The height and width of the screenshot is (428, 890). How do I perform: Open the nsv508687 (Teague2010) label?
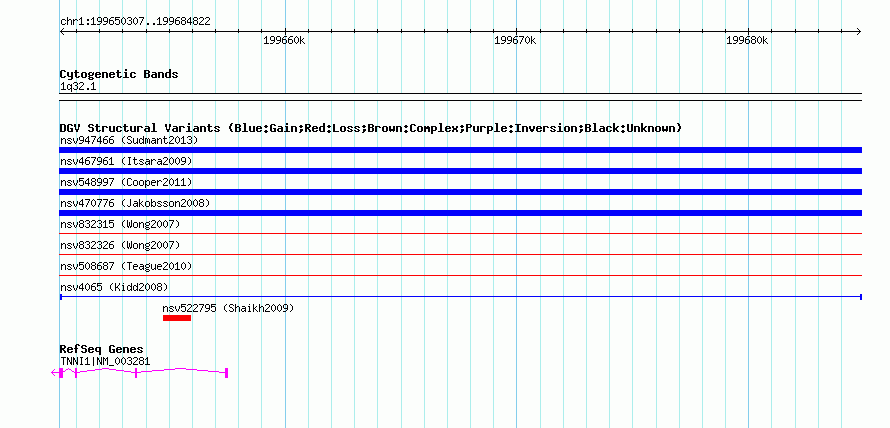(126, 266)
